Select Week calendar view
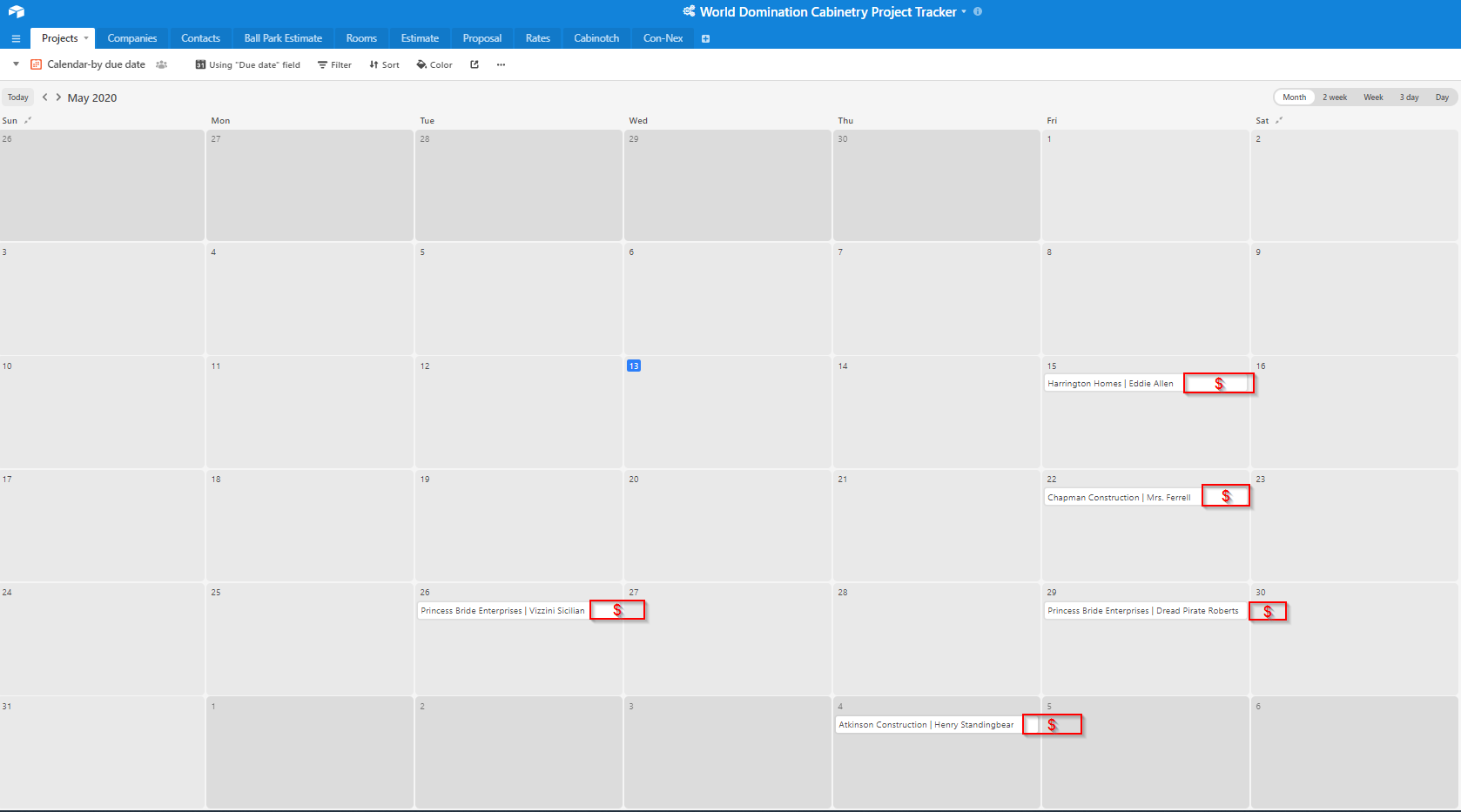1461x812 pixels. 1373,97
